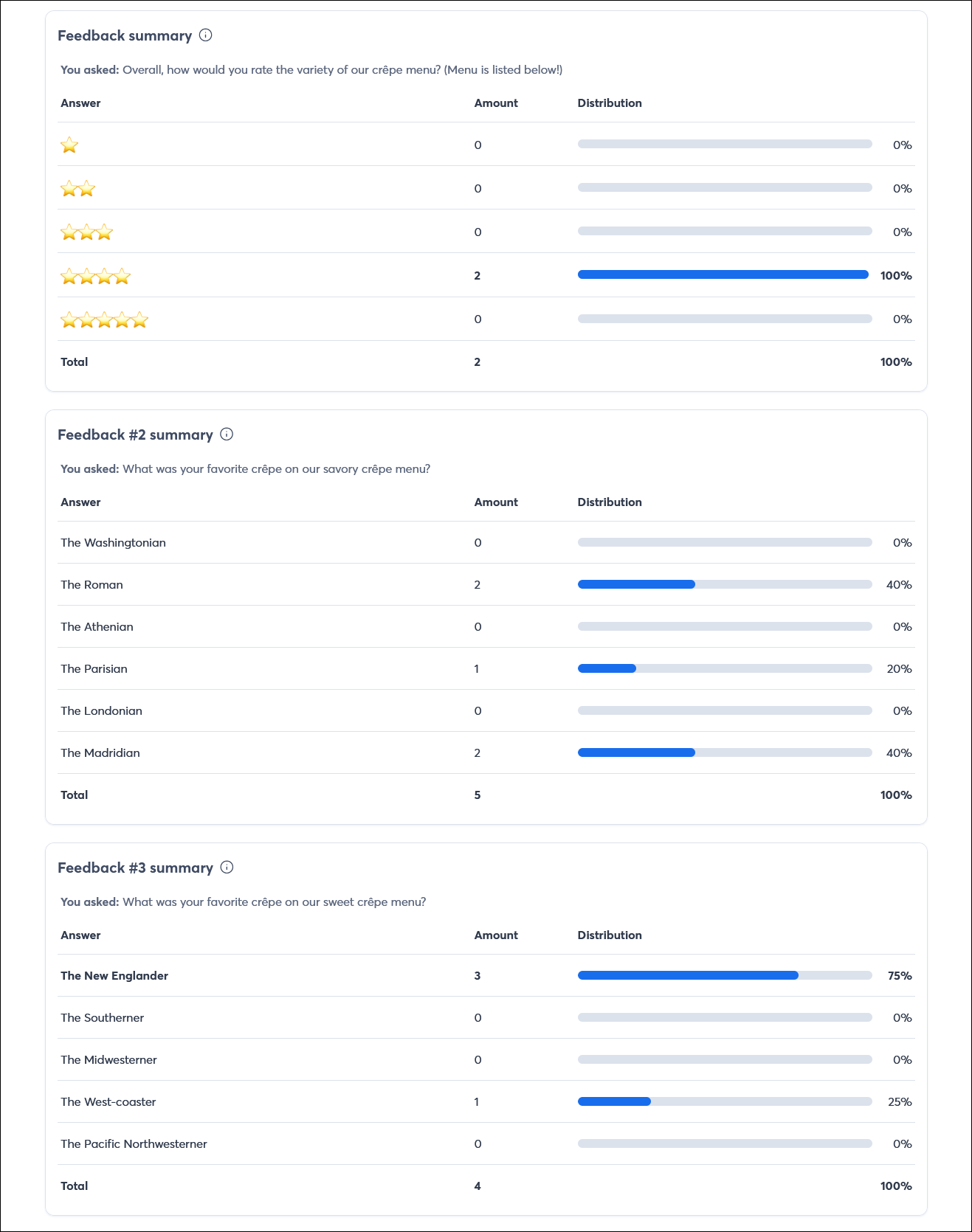
Task: Click the Distribution column header in Feedback #2
Action: 610,502
